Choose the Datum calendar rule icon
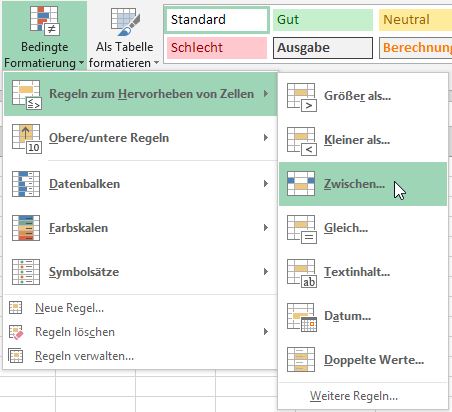Screen dimensions: 452x412 coord(302,317)
